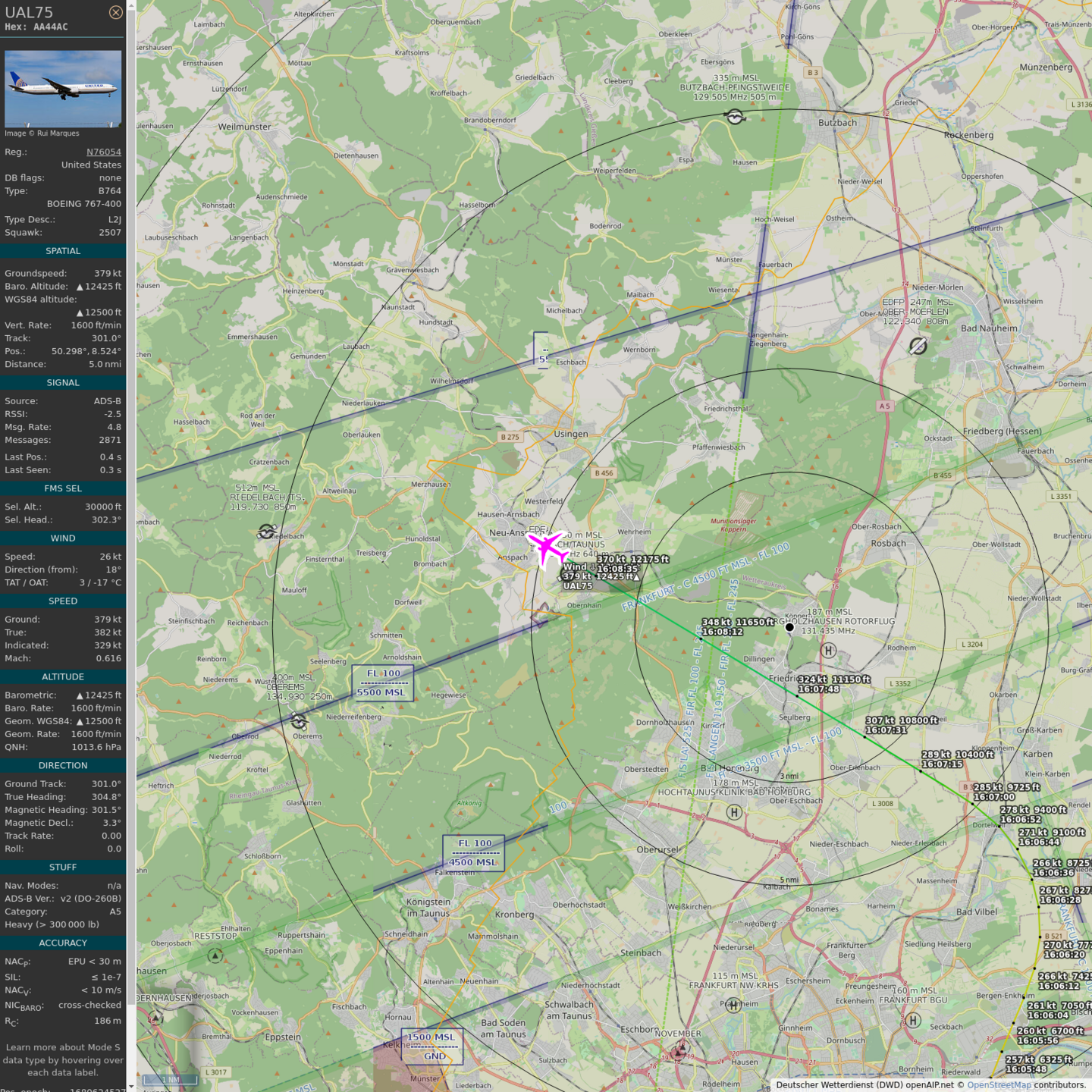Select the Butzbach-Pfingstweide glider airfield icon
This screenshot has height=1092, width=1092.
(x=734, y=116)
